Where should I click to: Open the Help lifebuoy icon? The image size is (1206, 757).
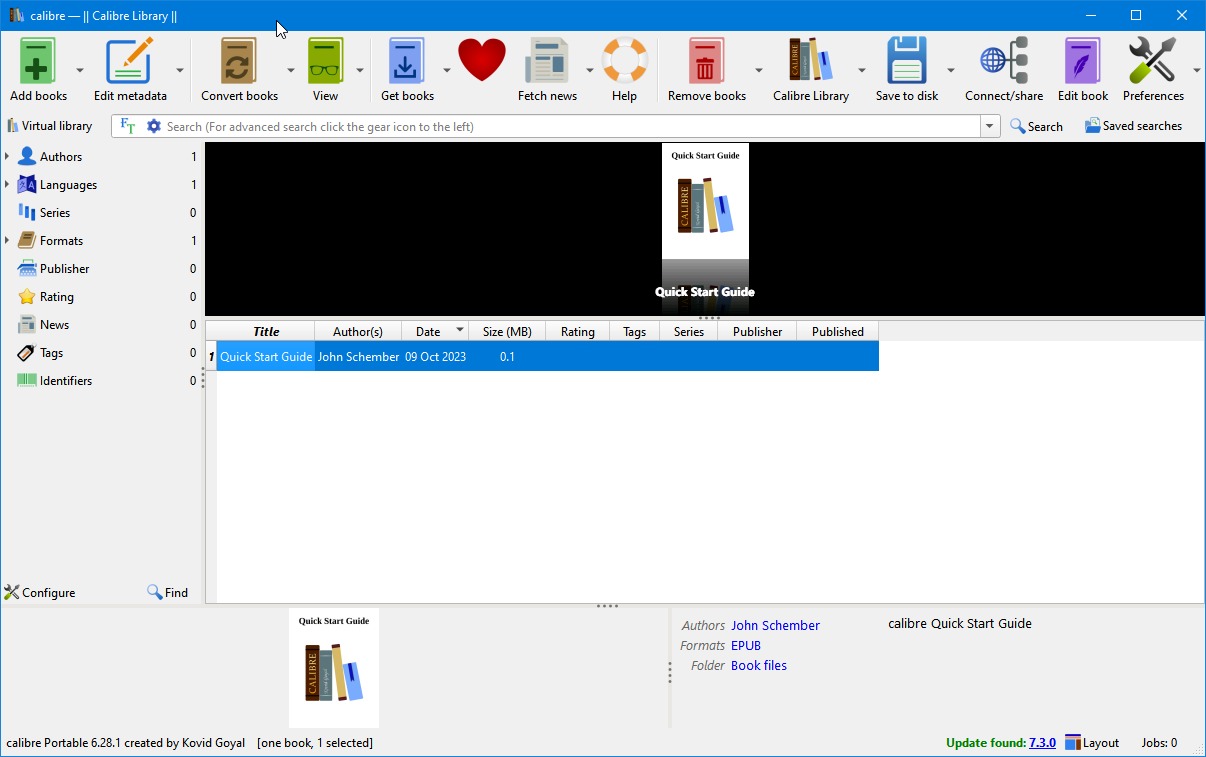624,62
